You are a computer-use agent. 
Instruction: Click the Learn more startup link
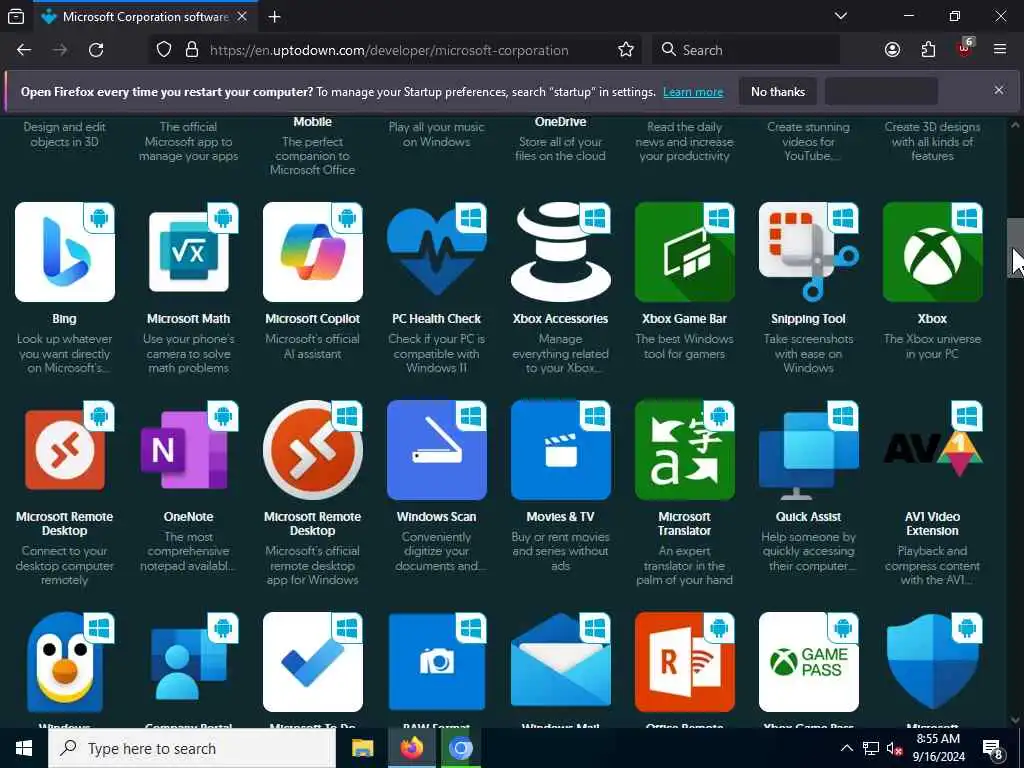tap(693, 92)
